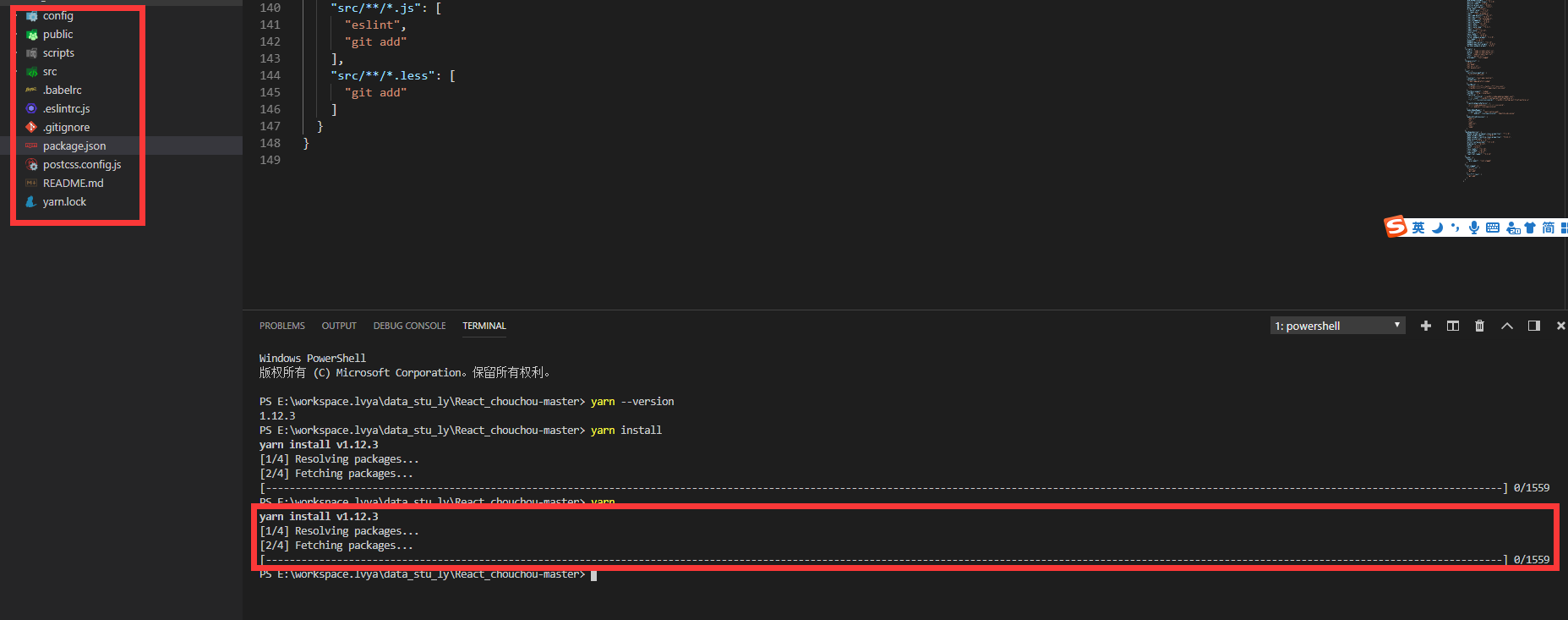The image size is (1568, 620).
Task: Click the .eslintrc.js ESLint icon
Action: click(x=31, y=108)
